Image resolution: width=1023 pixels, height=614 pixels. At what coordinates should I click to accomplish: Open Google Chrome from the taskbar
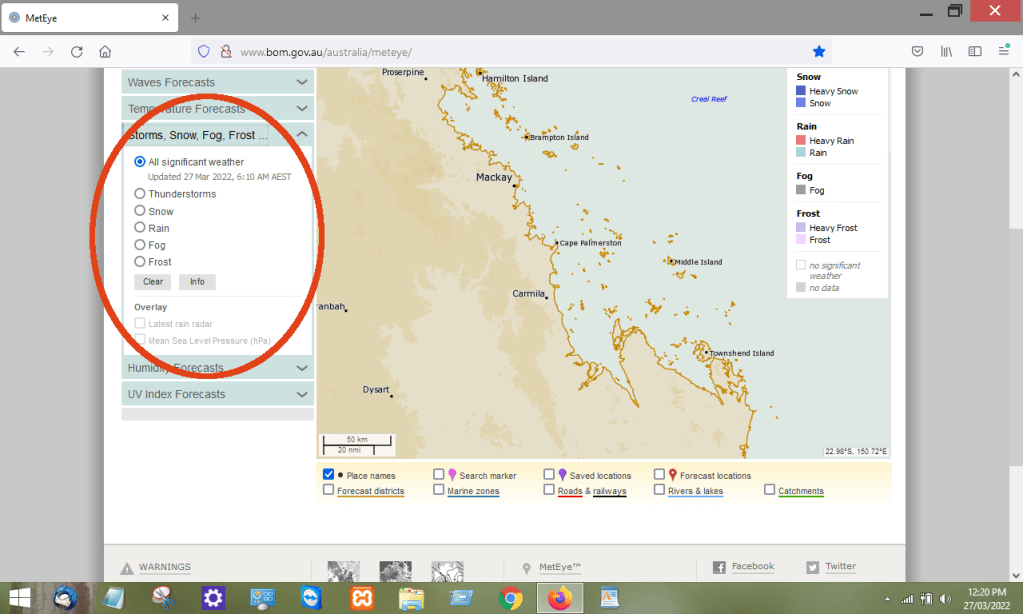click(511, 598)
